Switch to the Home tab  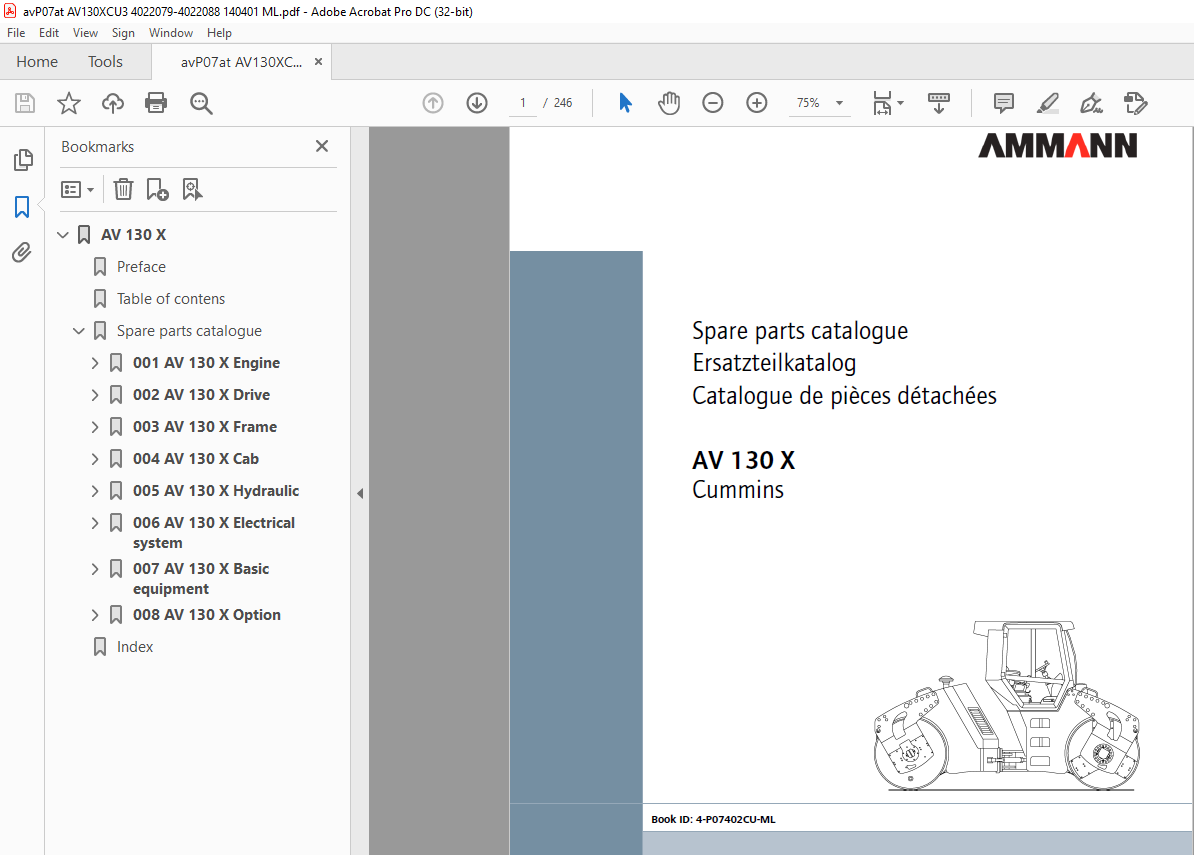[37, 62]
